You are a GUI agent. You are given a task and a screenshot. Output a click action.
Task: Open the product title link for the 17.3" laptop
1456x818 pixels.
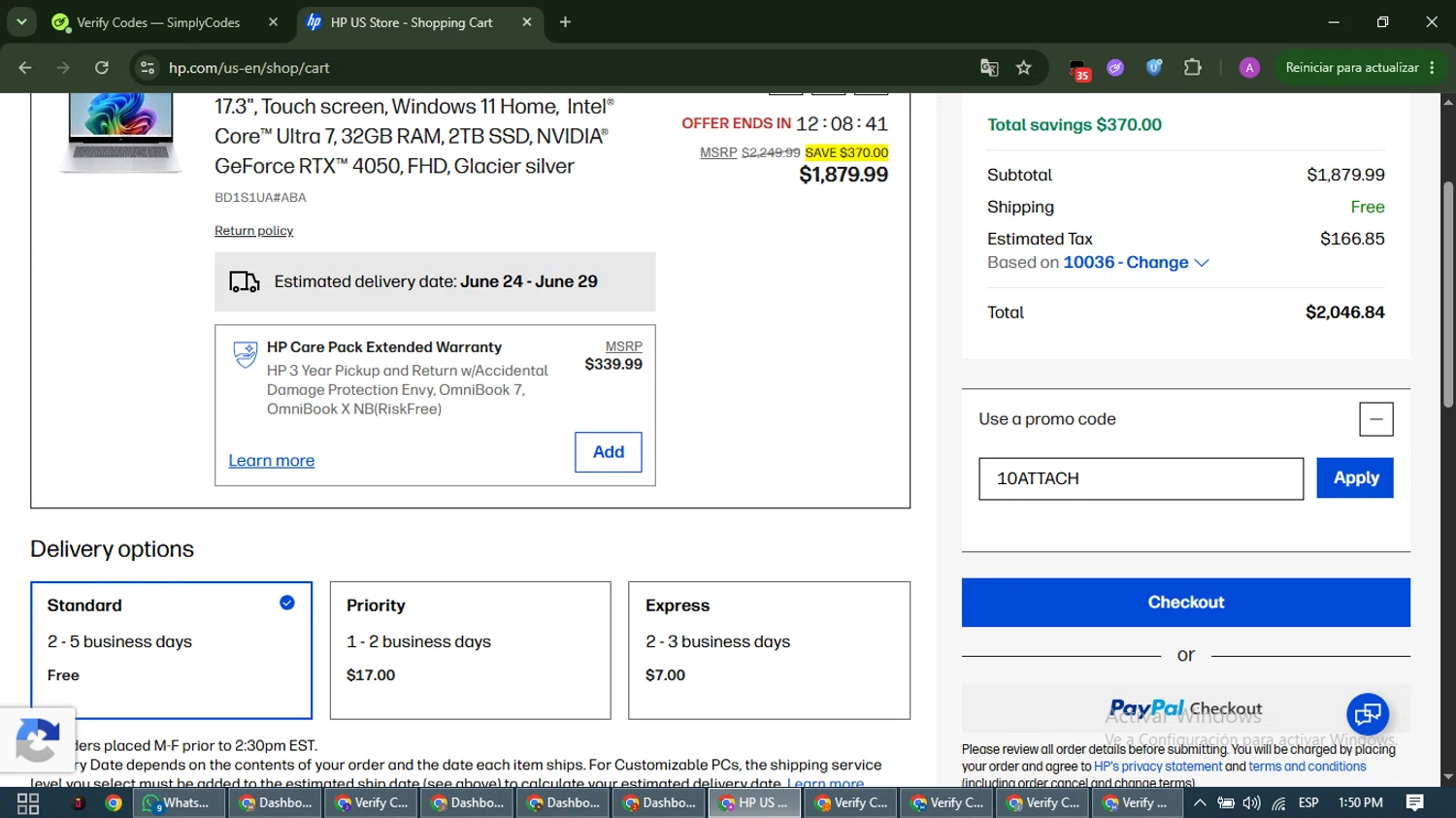point(414,136)
